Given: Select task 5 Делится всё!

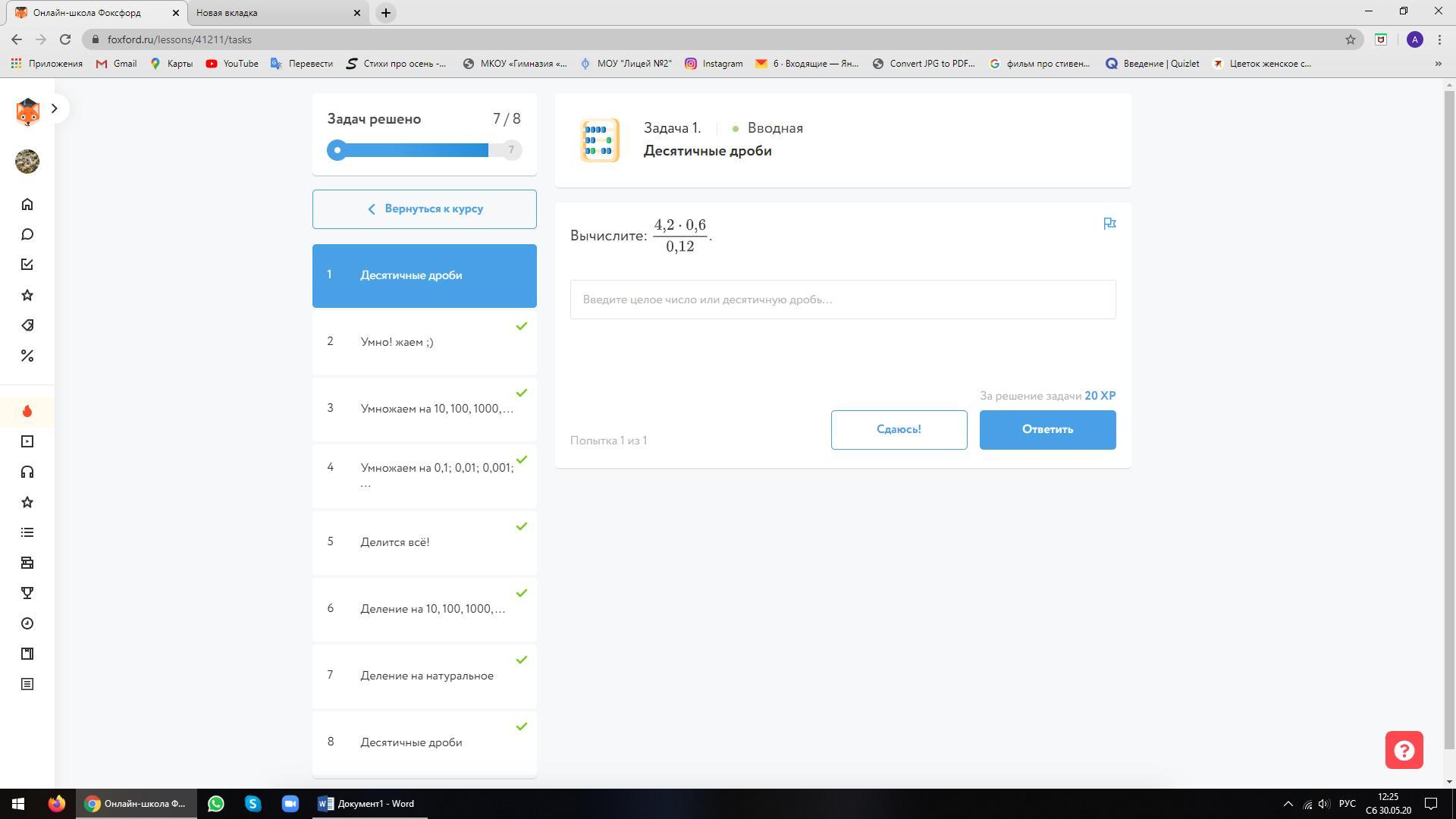Looking at the screenshot, I should [x=424, y=542].
